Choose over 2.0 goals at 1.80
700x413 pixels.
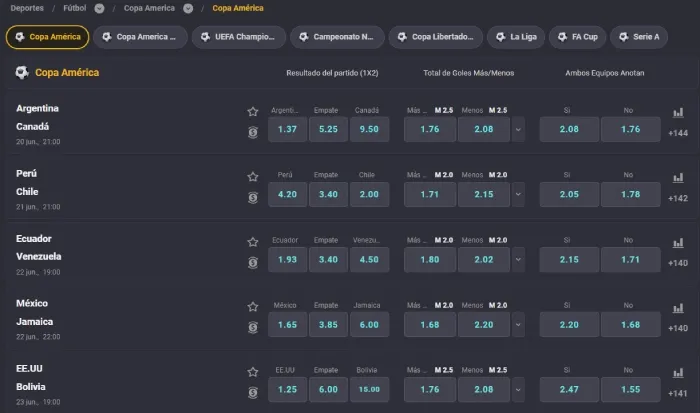[430, 259]
